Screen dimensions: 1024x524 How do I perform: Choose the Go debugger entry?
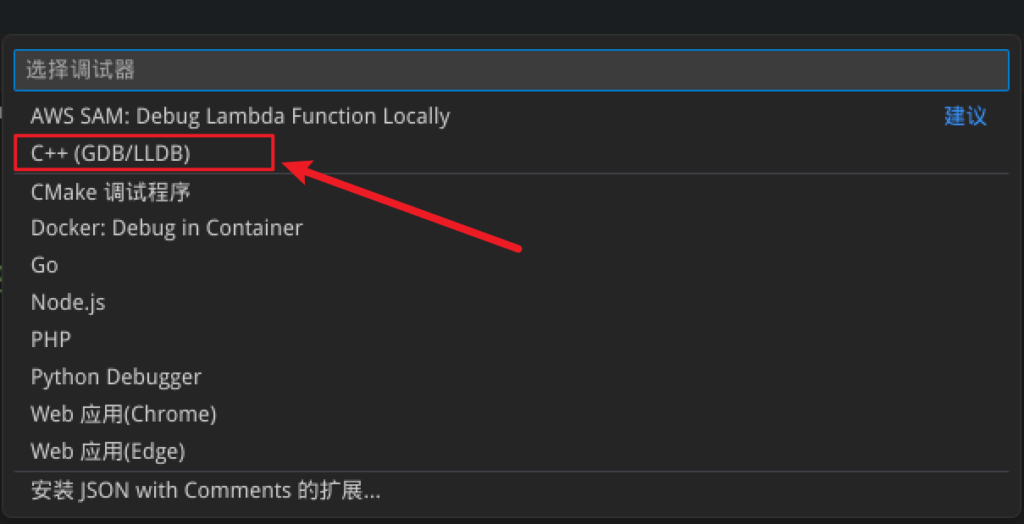(511, 265)
